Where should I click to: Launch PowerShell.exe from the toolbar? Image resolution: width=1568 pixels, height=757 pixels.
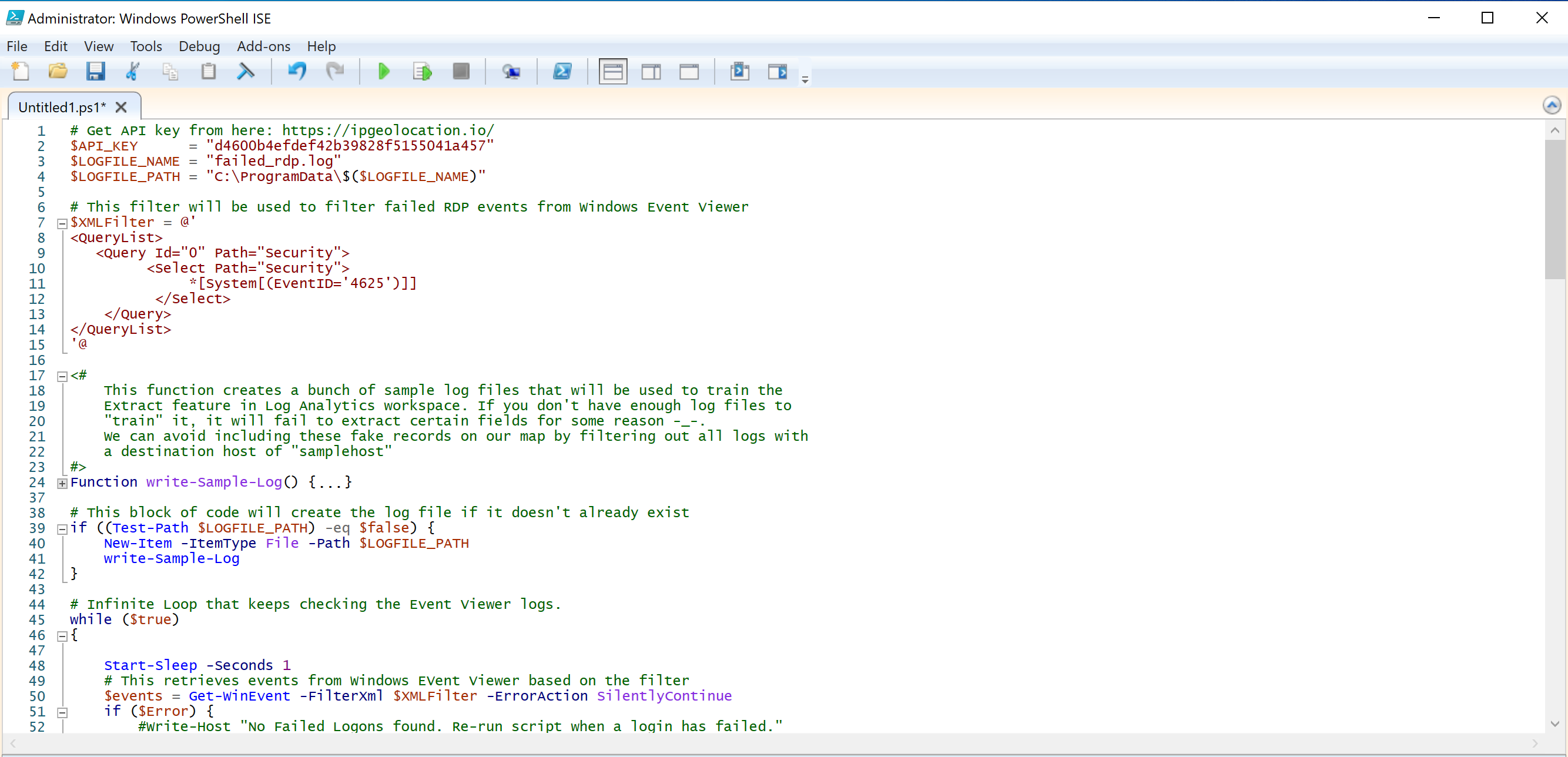click(x=563, y=71)
